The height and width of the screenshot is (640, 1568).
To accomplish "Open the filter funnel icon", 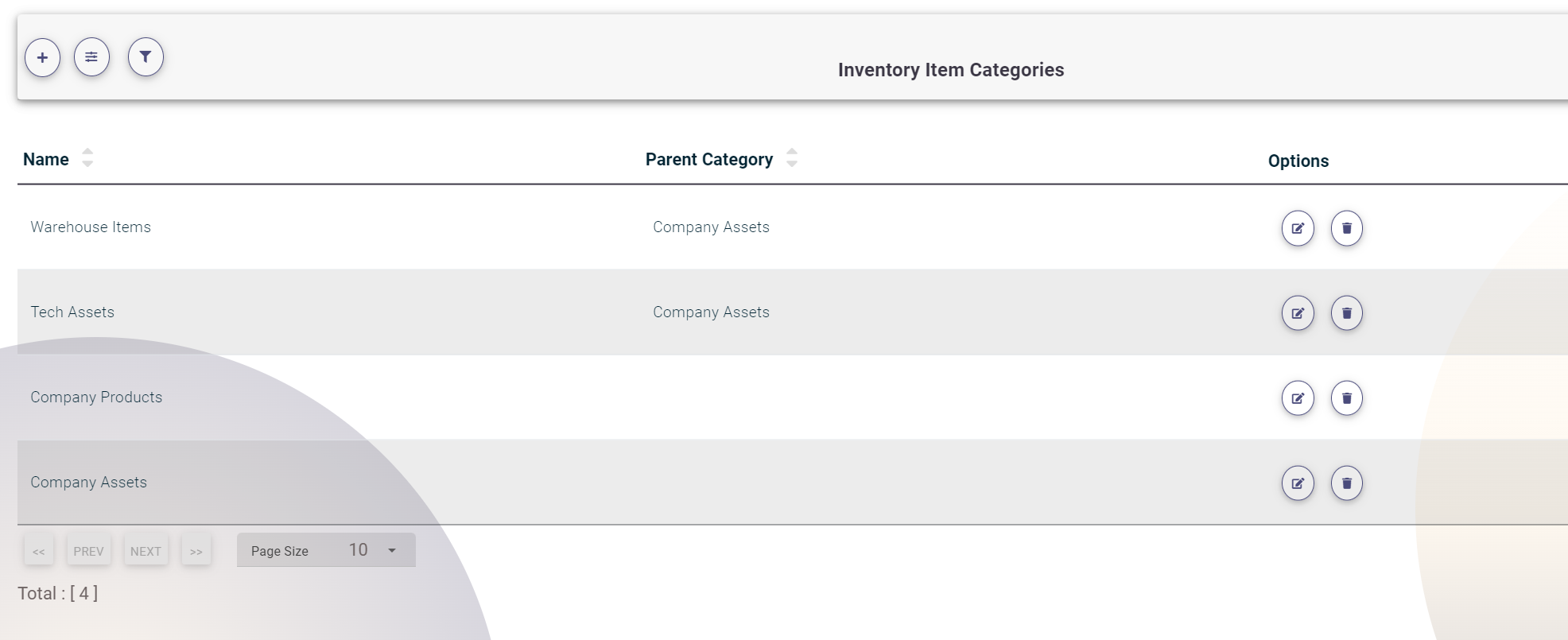I will 146,57.
